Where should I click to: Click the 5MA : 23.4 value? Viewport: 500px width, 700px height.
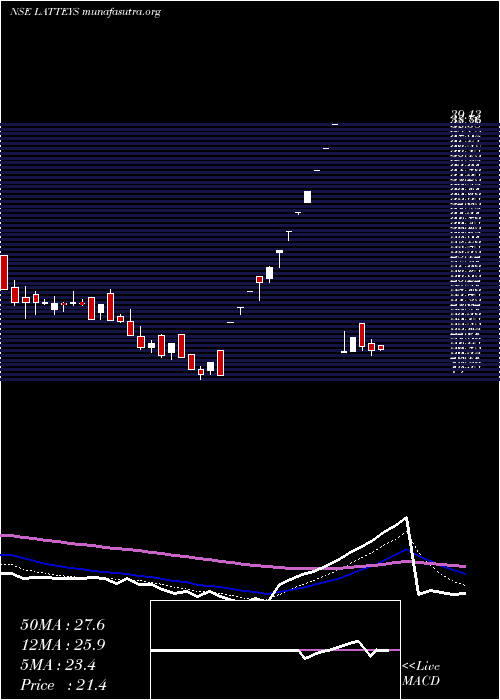(58, 665)
